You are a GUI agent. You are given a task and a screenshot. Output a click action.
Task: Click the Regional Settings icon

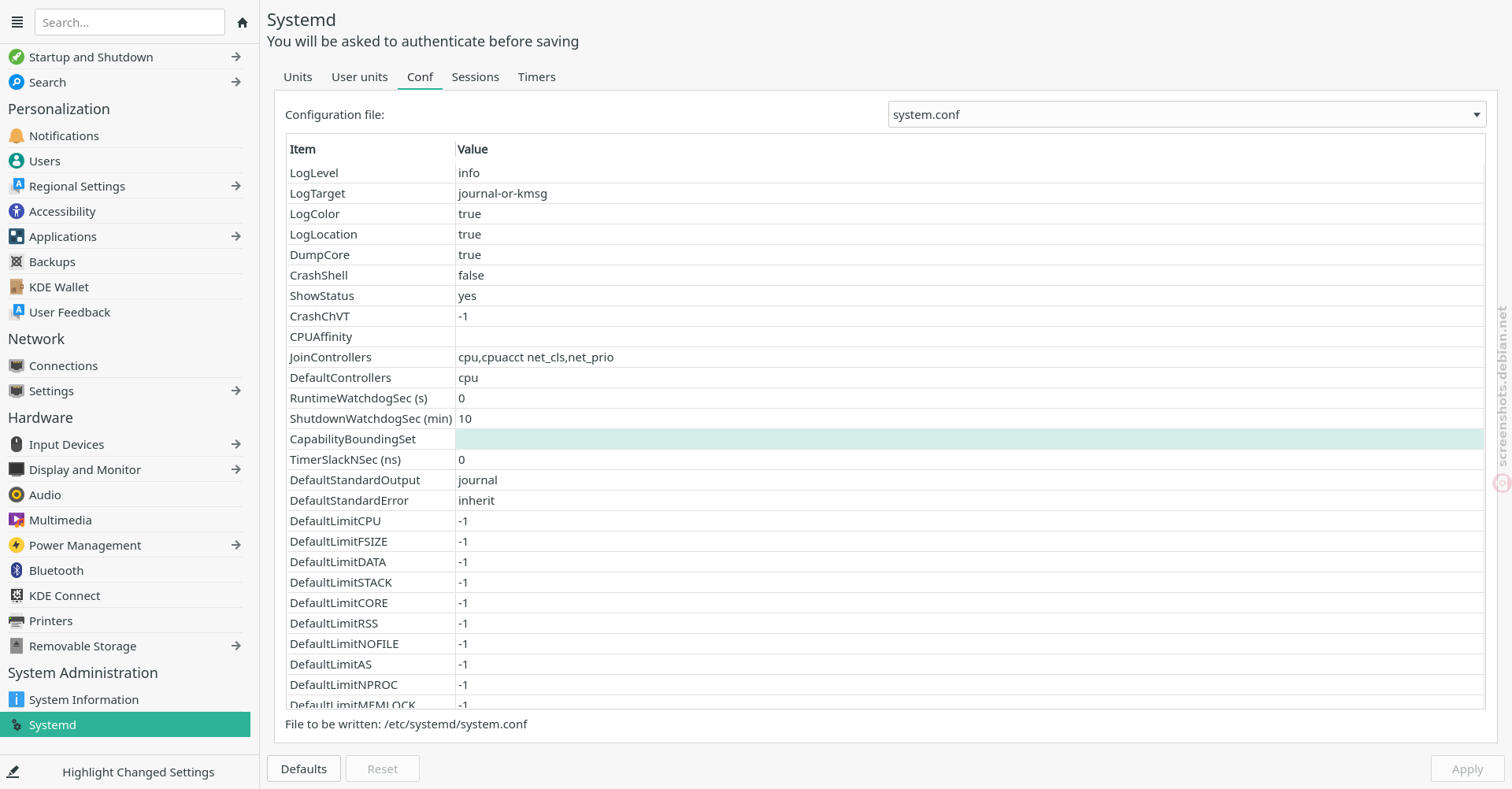click(17, 186)
